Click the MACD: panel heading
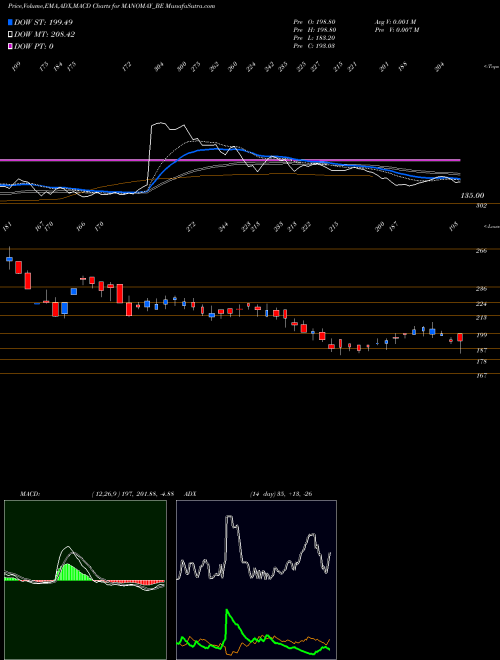Viewport: 500px width, 660px height. click(30, 494)
